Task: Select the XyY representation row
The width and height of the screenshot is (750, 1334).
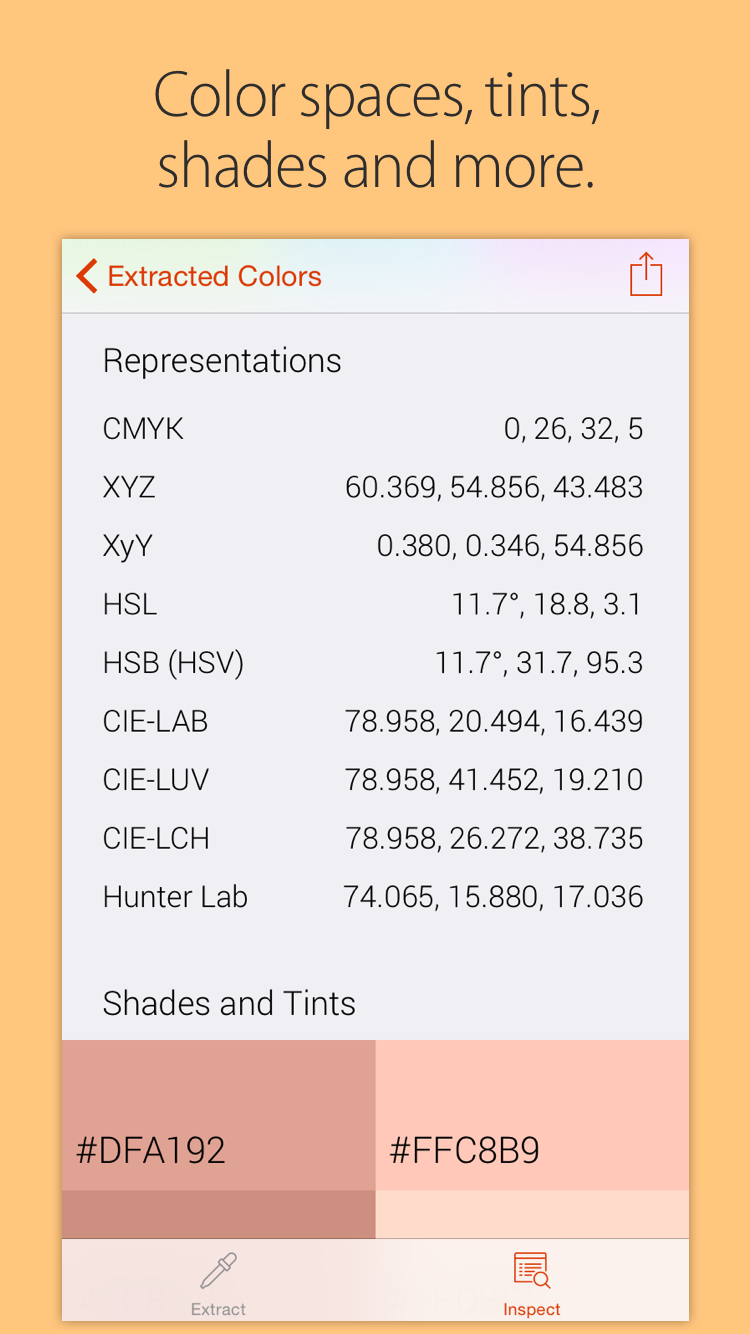Action: tap(373, 546)
